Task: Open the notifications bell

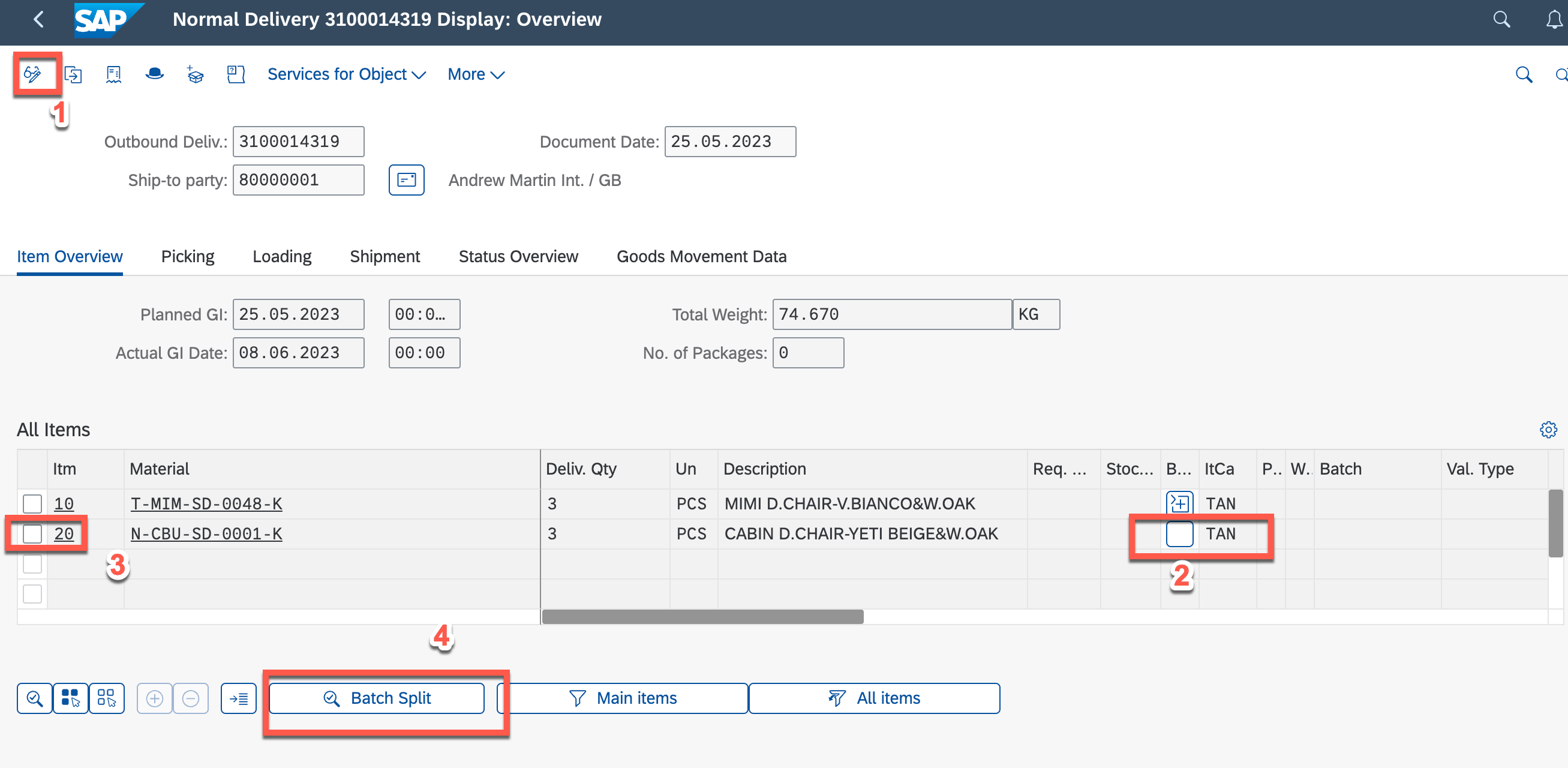Action: click(x=1553, y=19)
